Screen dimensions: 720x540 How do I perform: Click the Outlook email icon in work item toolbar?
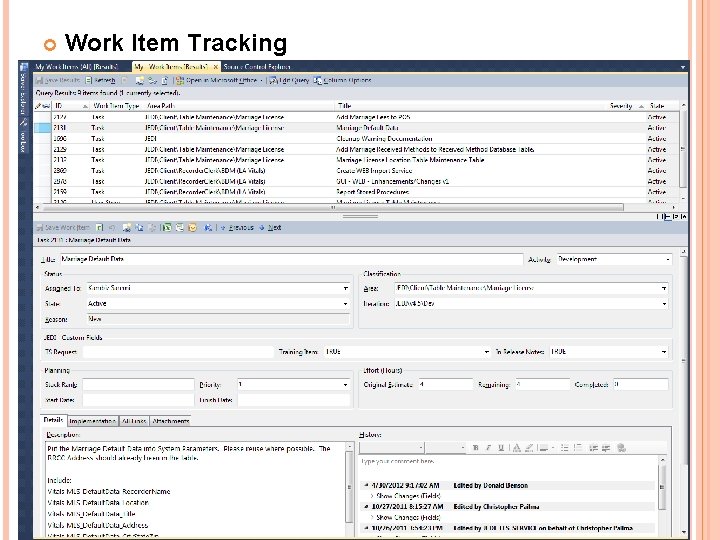pos(192,227)
